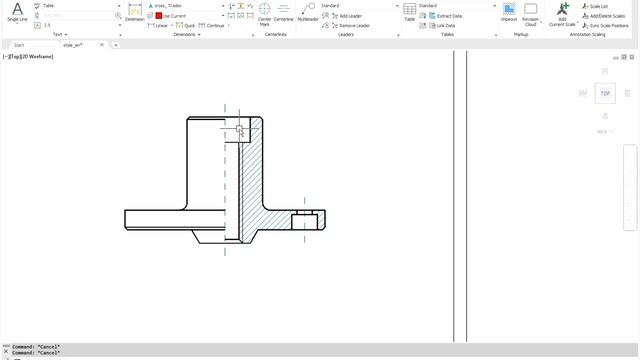The image size is (640, 360).
Task: Open the Table text style dropdown
Action: [119, 6]
